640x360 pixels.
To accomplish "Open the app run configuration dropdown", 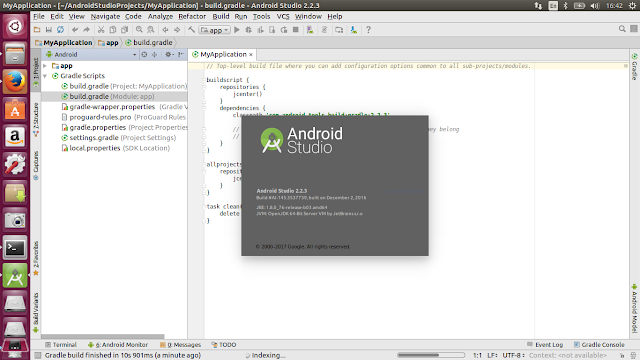I will pyautogui.click(x=214, y=30).
